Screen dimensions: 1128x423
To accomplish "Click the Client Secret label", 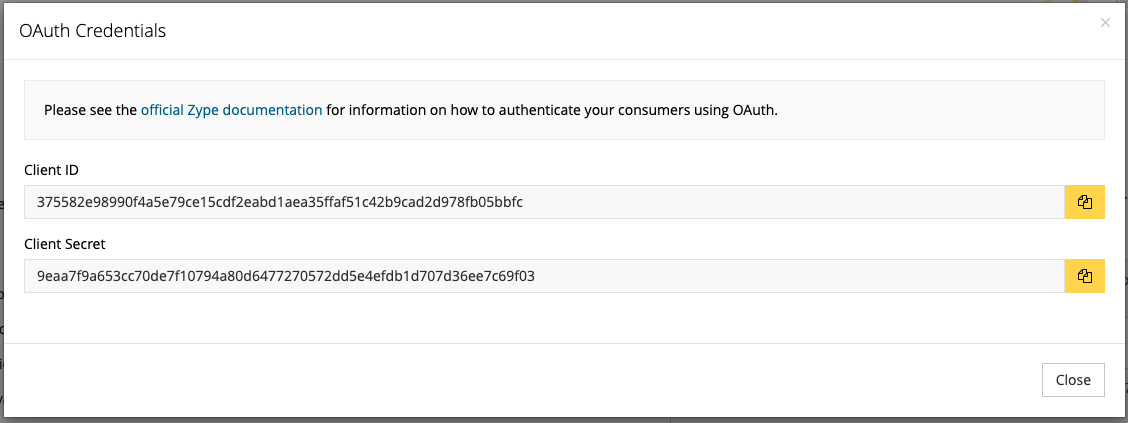I will point(65,245).
